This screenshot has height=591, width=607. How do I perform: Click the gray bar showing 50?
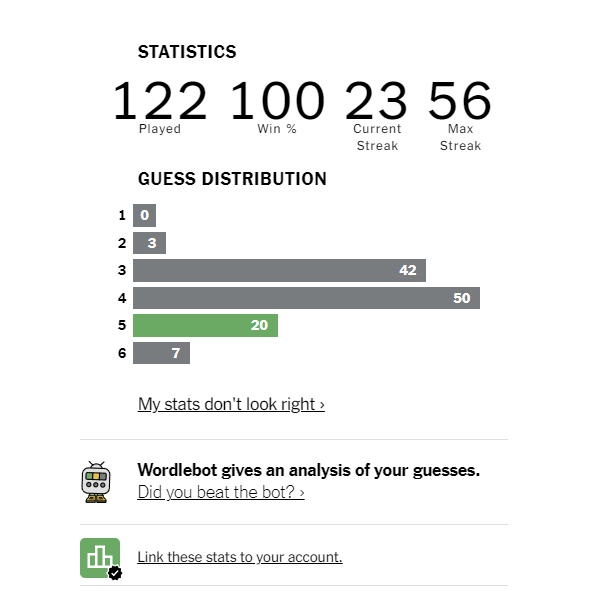pos(307,298)
